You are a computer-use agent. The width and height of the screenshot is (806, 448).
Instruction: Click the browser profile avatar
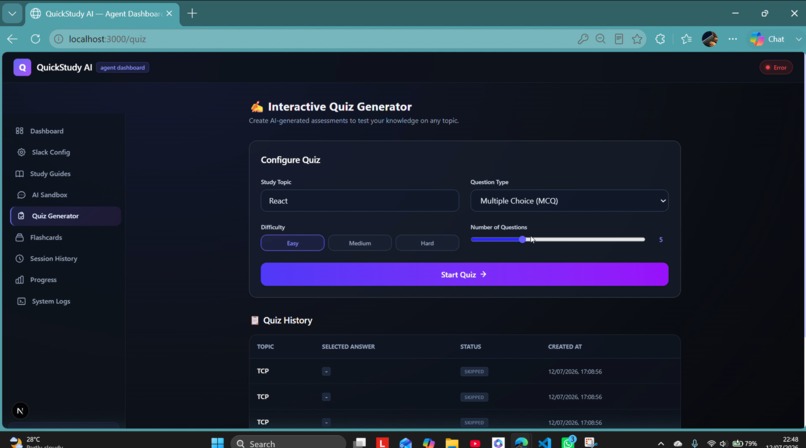(710, 39)
